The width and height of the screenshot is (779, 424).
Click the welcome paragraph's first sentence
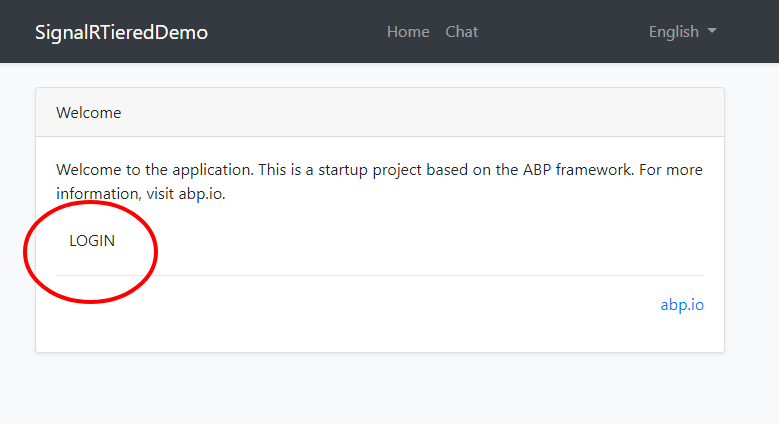click(180, 170)
